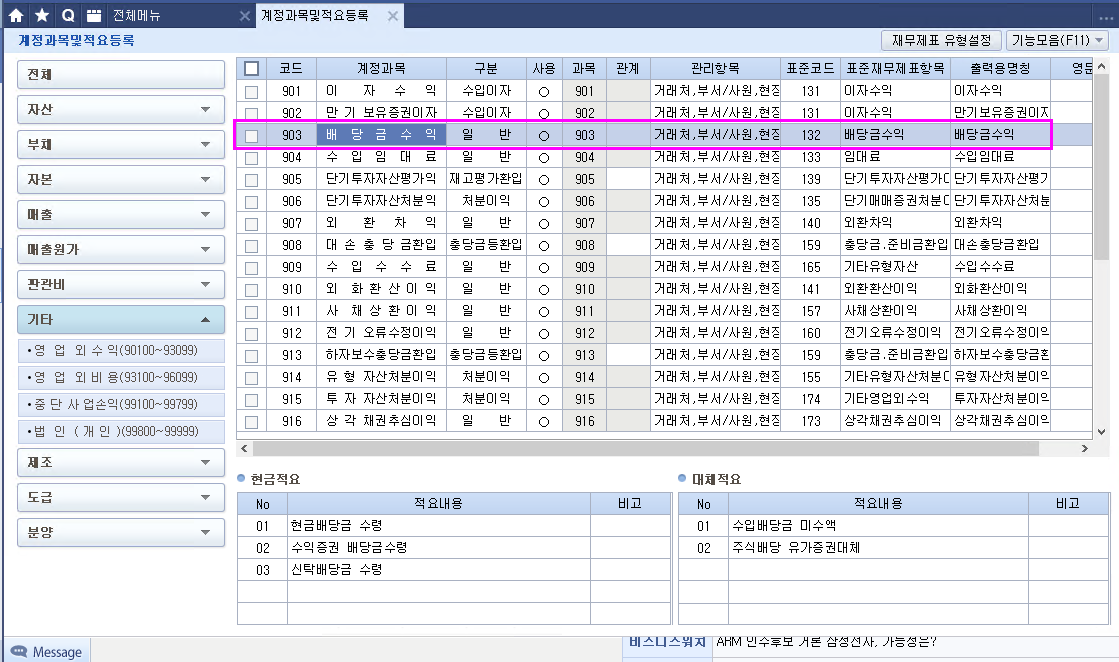Open 영업외수익(90100~93099) sub-item
The image size is (1119, 662).
121,350
